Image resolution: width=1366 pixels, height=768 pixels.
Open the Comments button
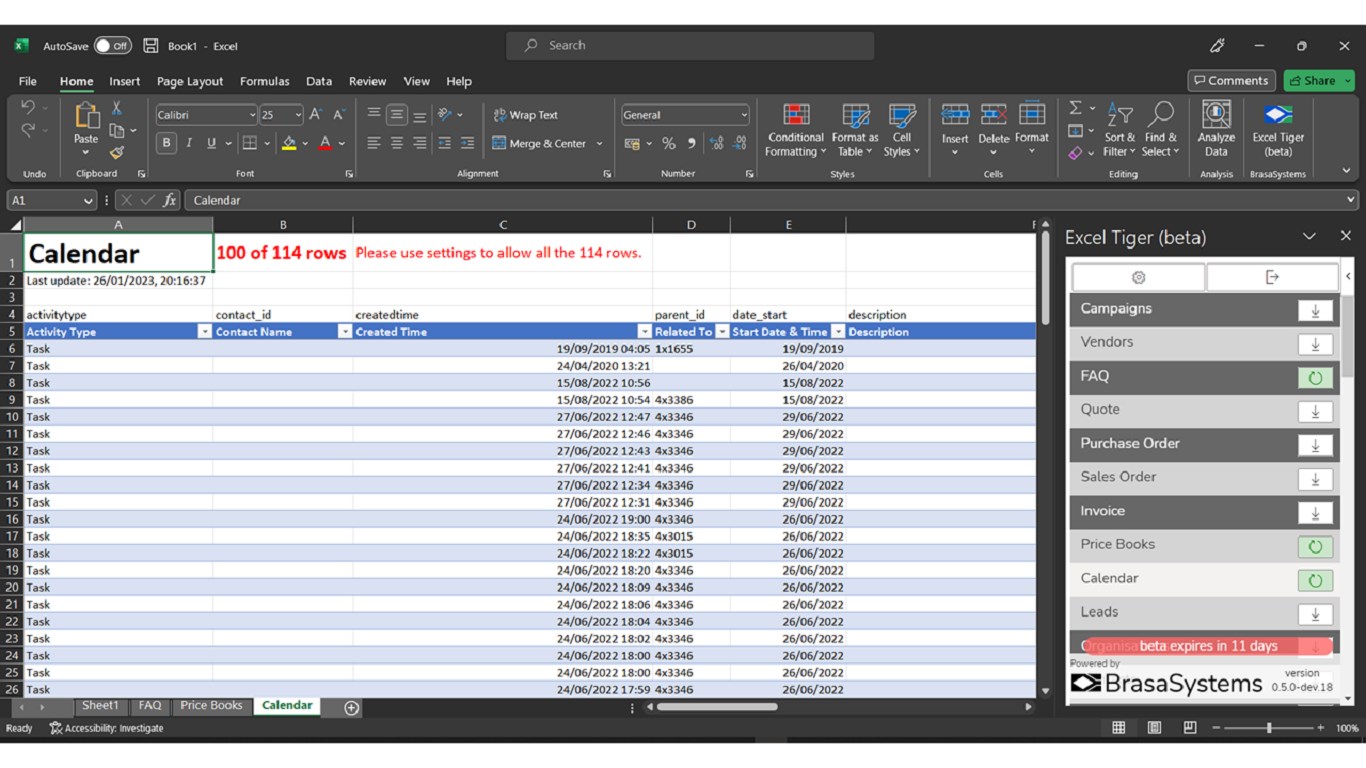[1230, 81]
